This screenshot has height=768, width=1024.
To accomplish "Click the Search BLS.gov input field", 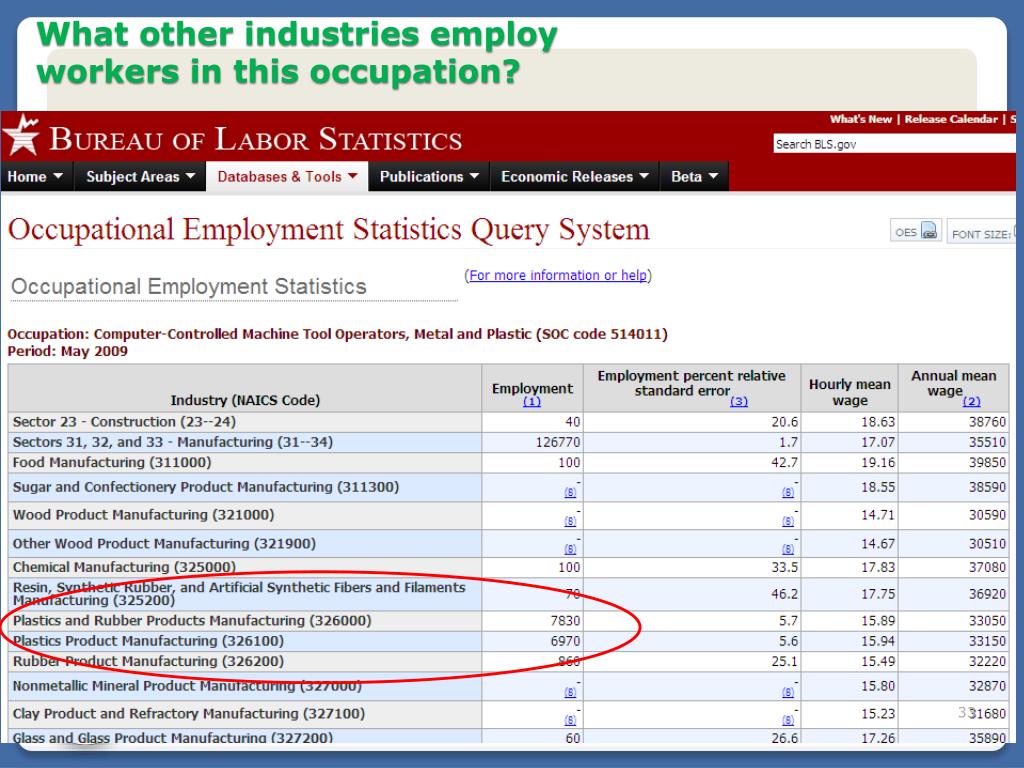I will [894, 144].
